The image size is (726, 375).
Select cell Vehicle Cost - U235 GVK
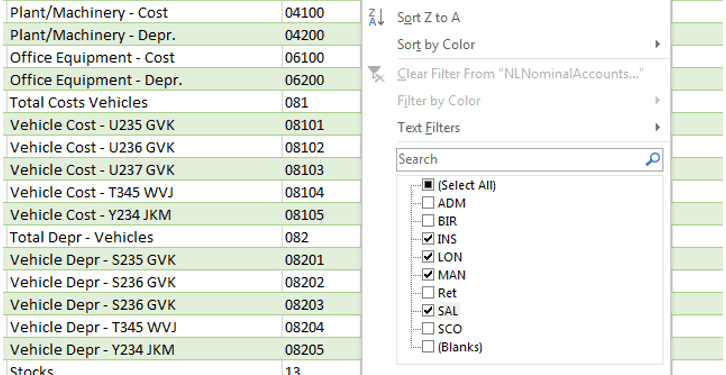143,125
